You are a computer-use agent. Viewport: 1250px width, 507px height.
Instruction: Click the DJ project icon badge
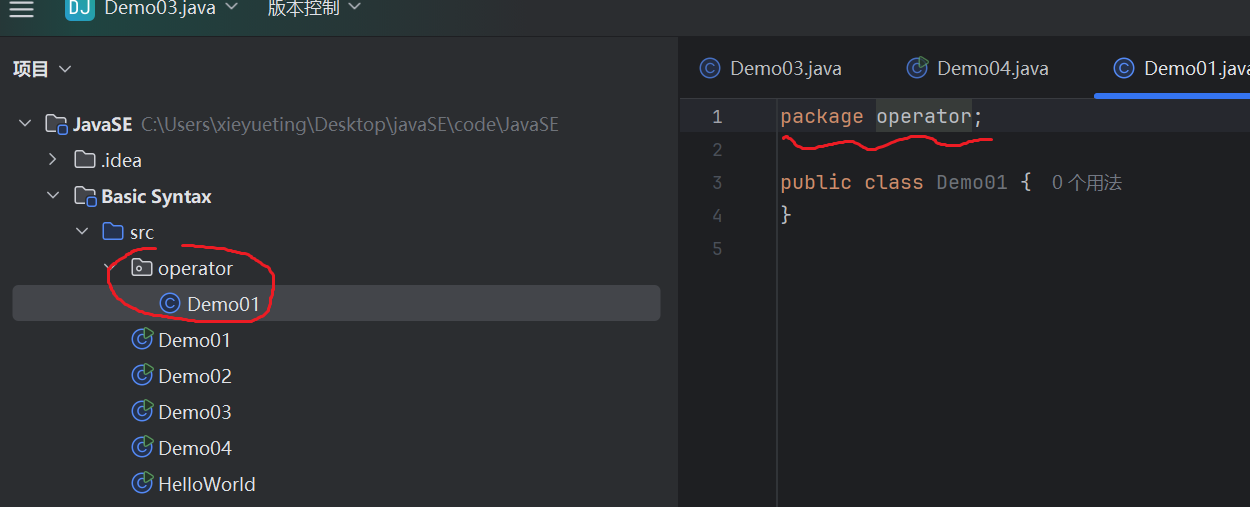pyautogui.click(x=80, y=9)
